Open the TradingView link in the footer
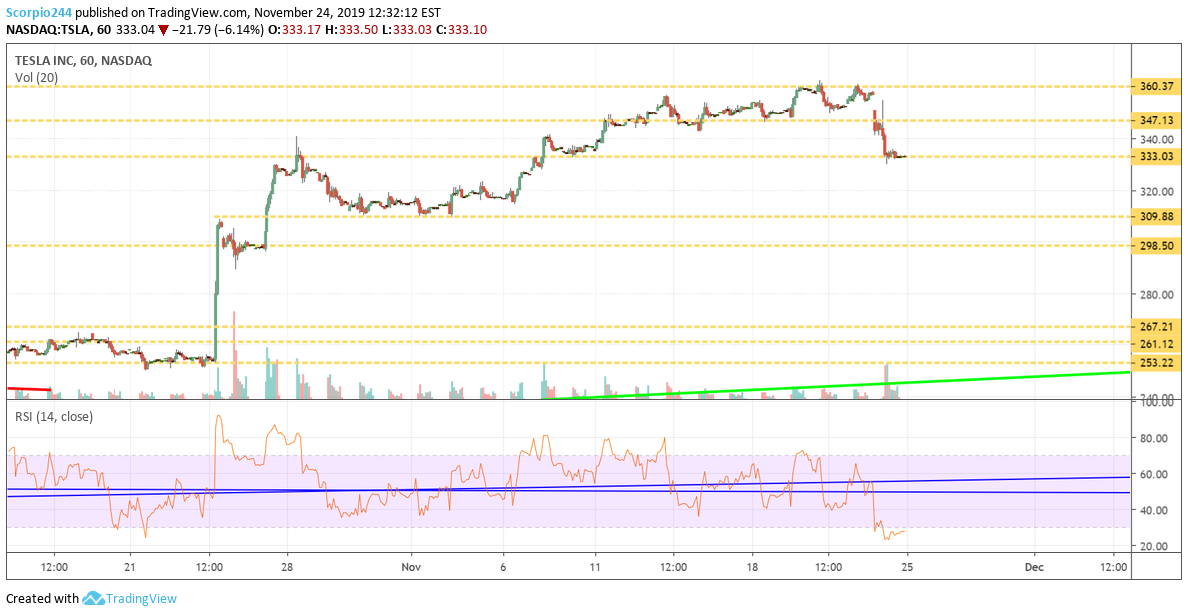The width and height of the screenshot is (1188, 616). [141, 599]
